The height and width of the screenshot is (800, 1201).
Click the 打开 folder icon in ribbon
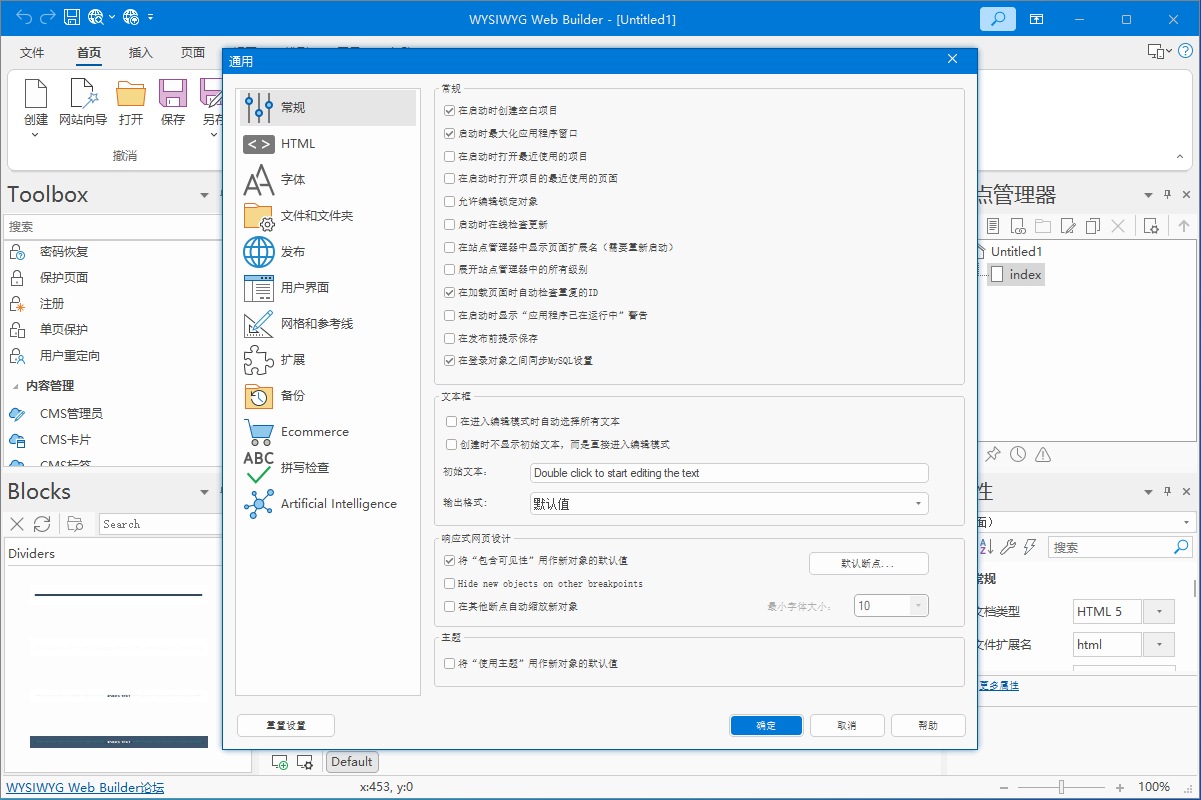(131, 93)
